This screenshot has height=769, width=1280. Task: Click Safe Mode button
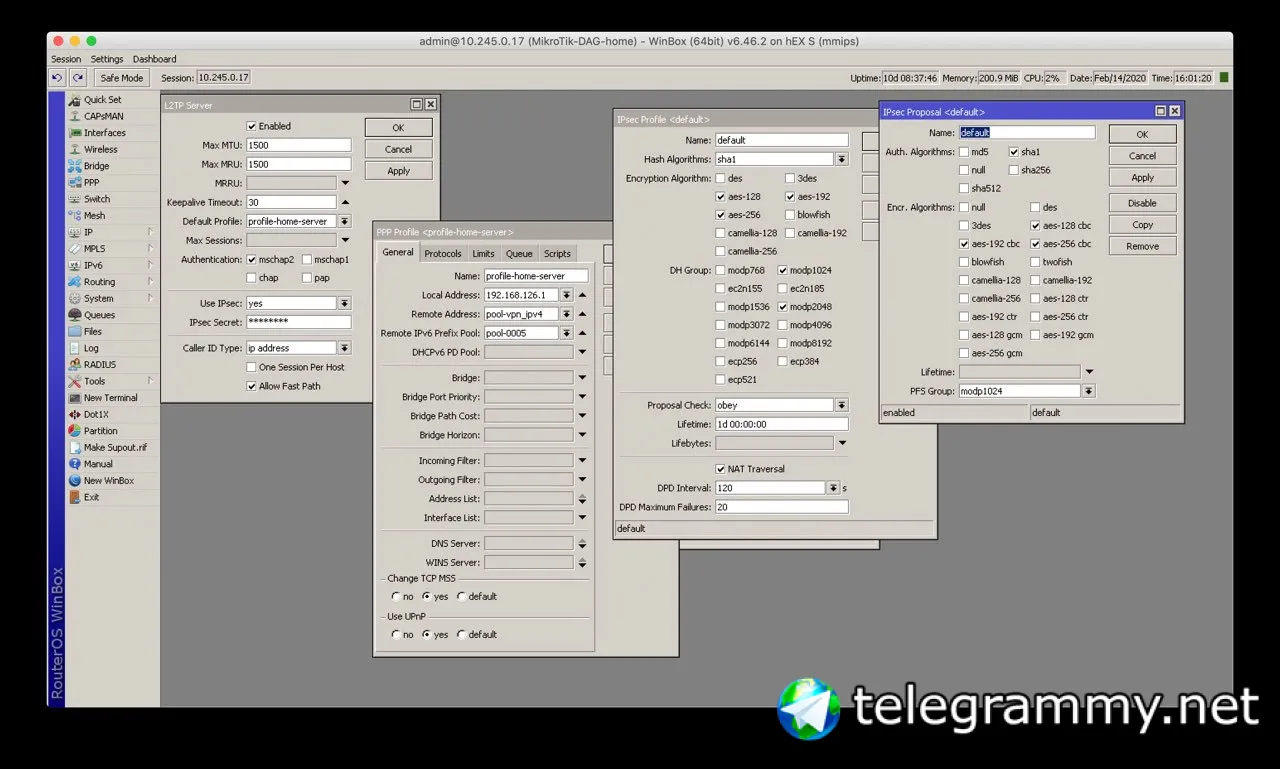pyautogui.click(x=122, y=77)
